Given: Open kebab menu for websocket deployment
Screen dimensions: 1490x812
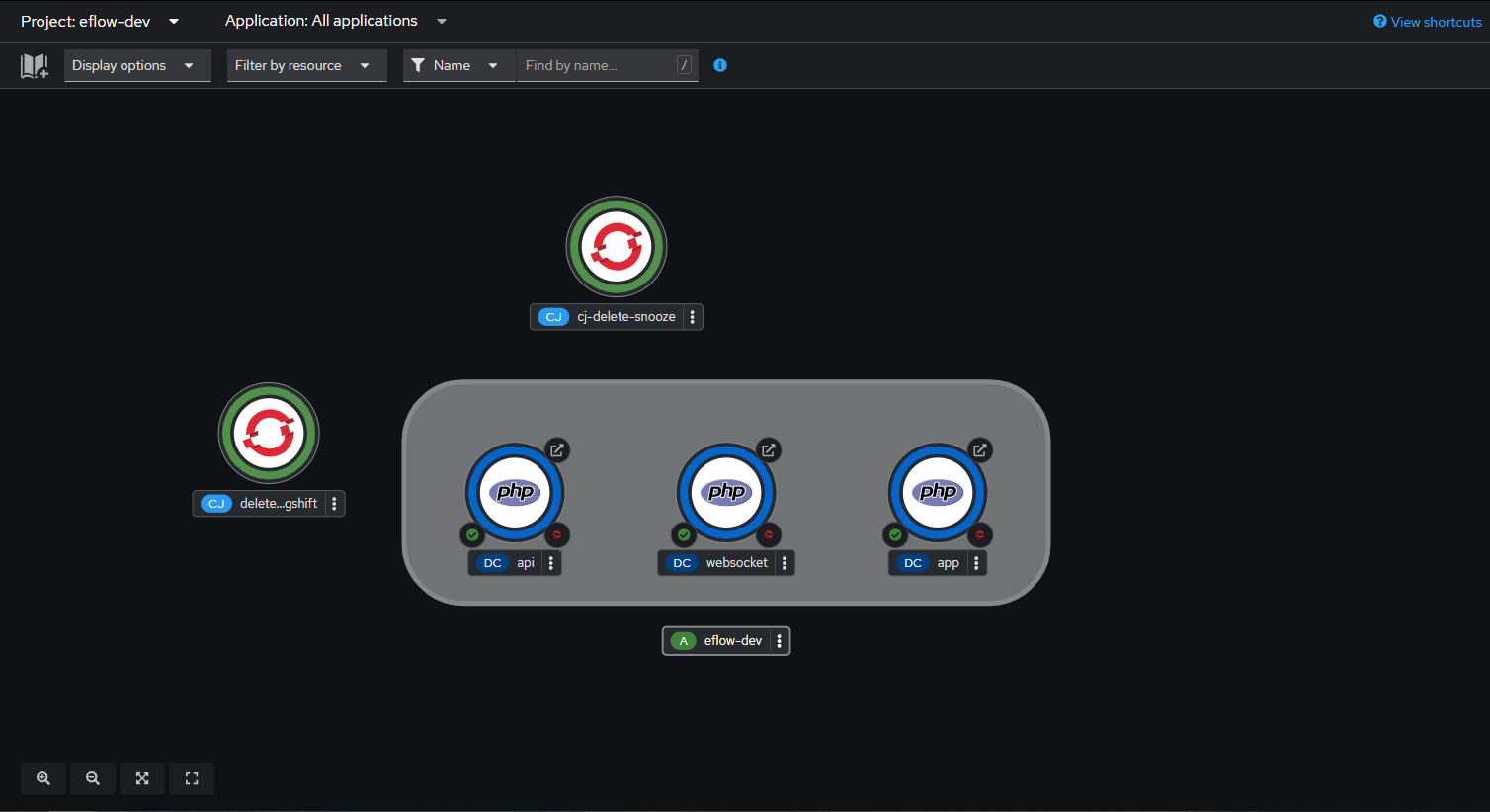Looking at the screenshot, I should tap(785, 563).
